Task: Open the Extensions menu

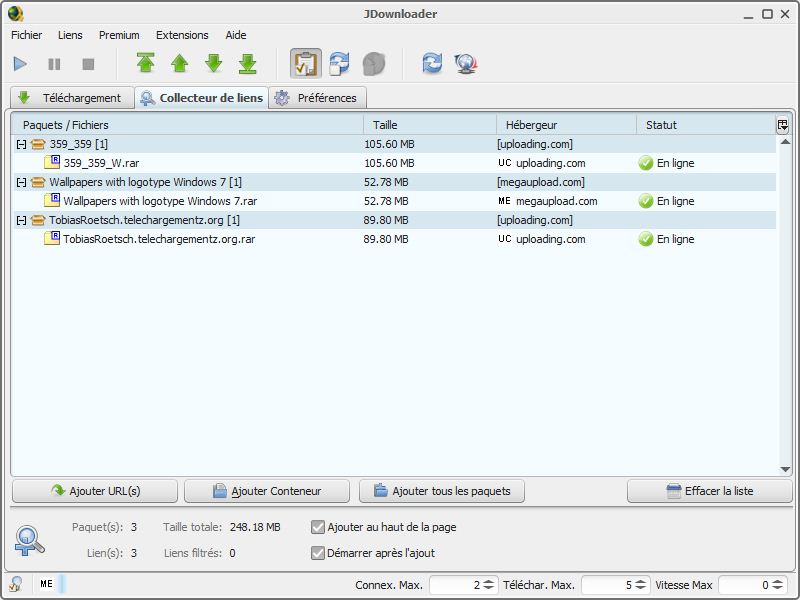Action: tap(182, 35)
